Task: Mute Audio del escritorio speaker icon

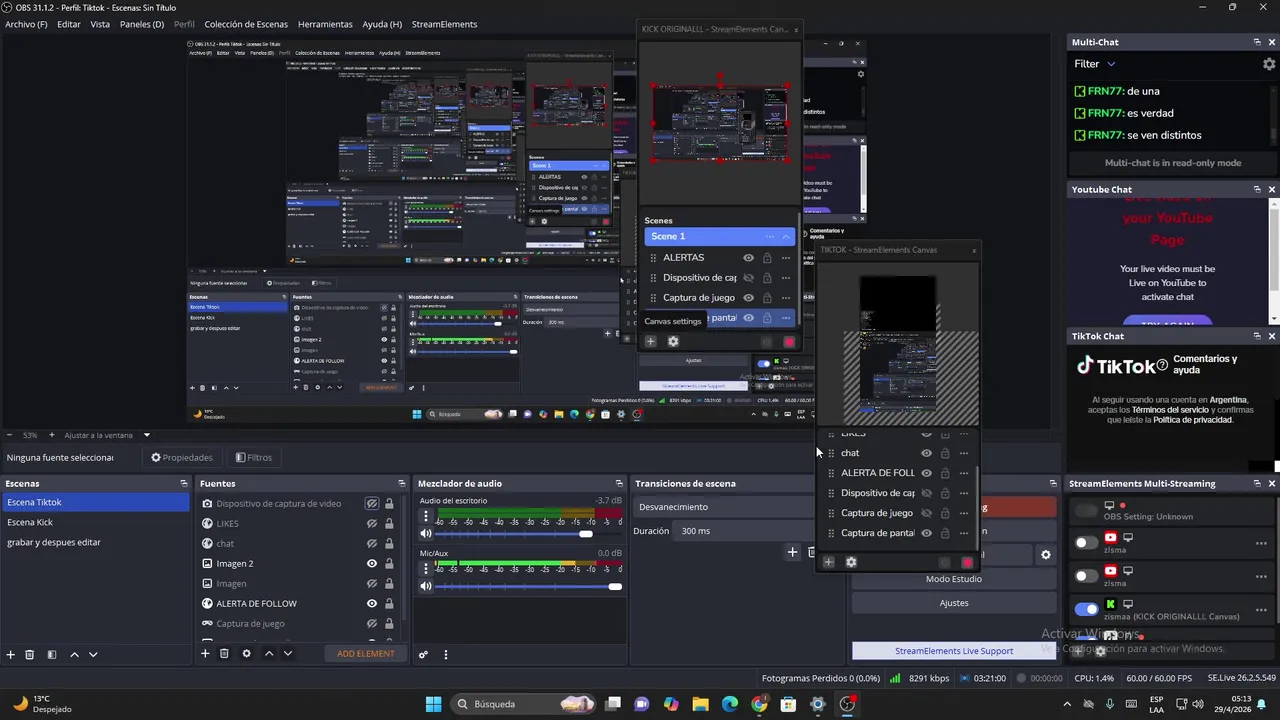Action: 426,534
